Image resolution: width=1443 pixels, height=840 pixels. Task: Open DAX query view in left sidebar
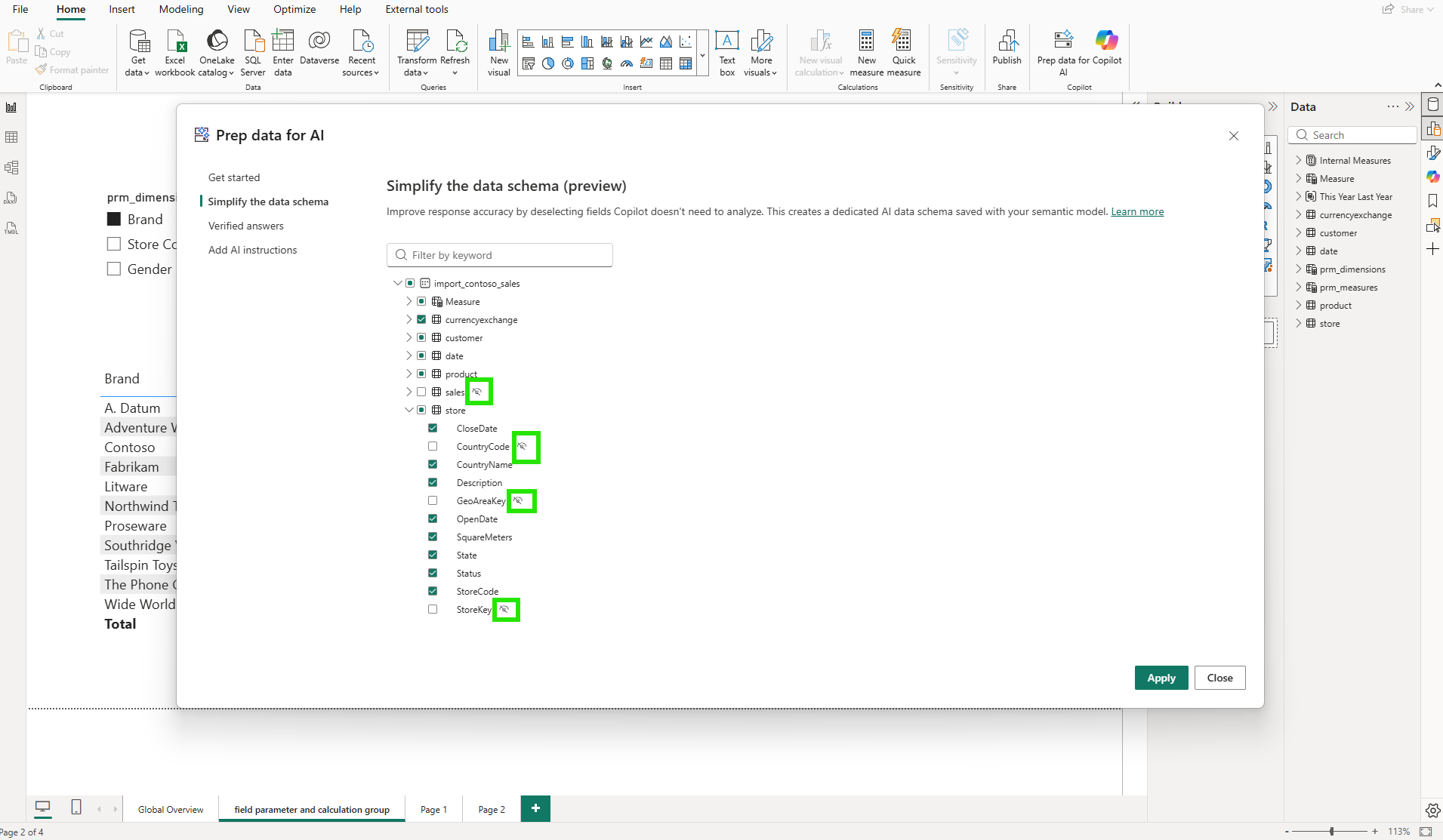pos(11,198)
